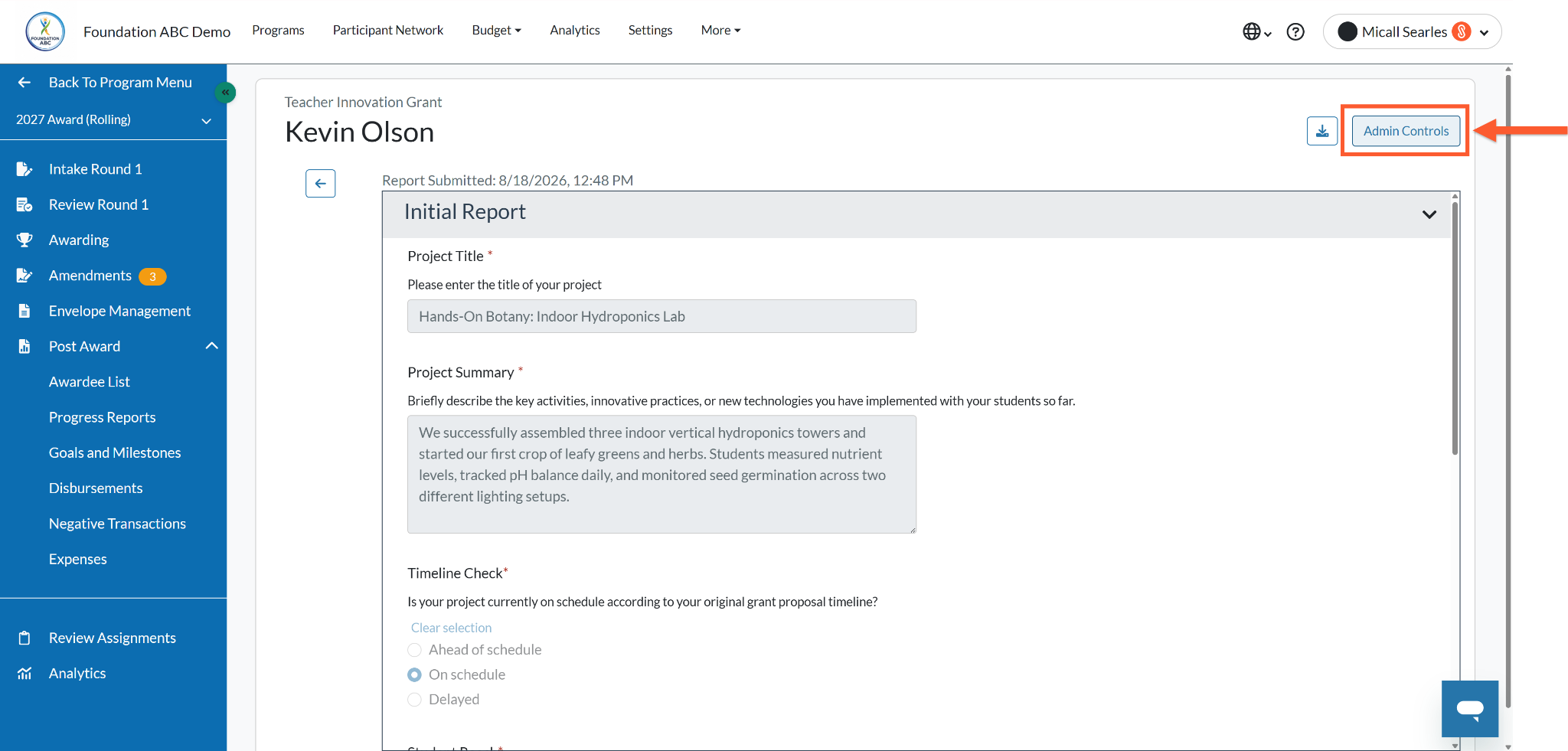Open the globe language selector
This screenshot has height=751, width=1568.
[x=1256, y=31]
